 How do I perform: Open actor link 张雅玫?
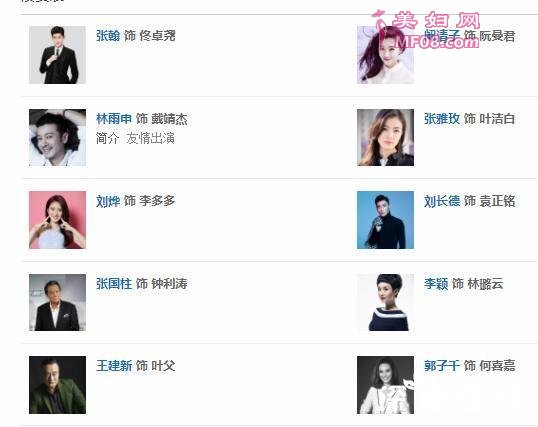click(442, 119)
